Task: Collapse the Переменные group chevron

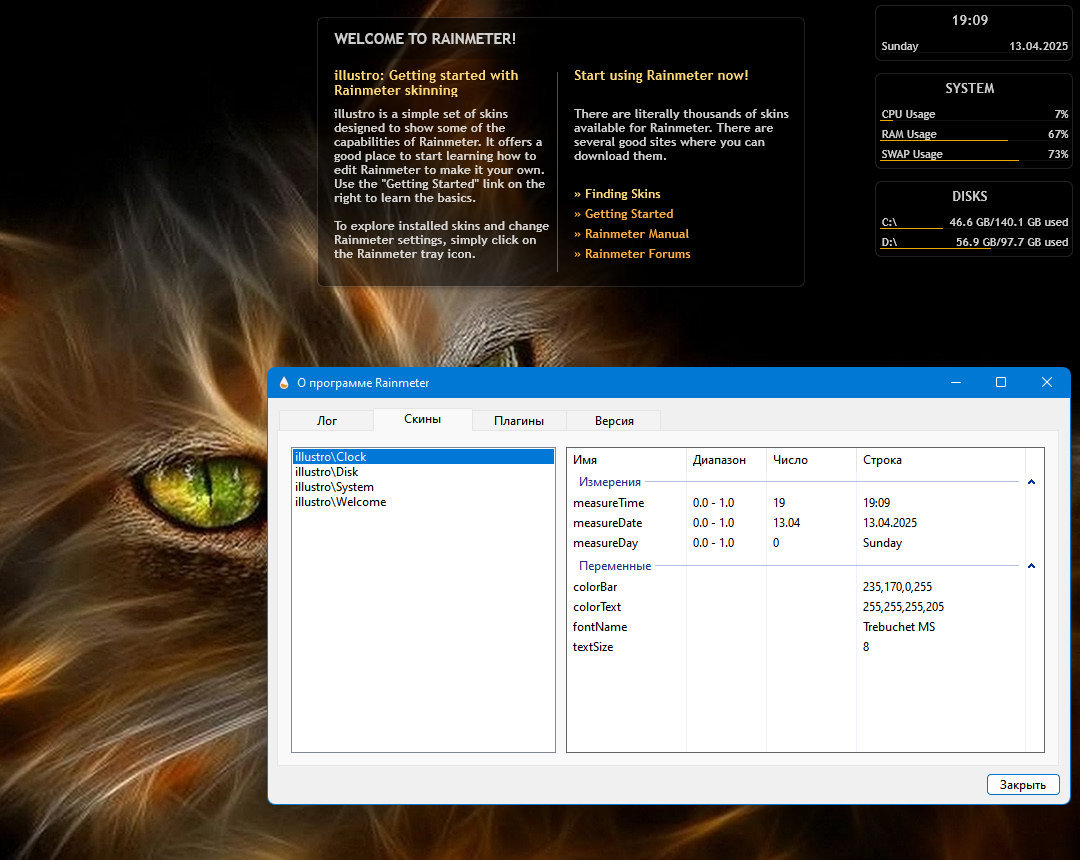Action: [x=1031, y=566]
